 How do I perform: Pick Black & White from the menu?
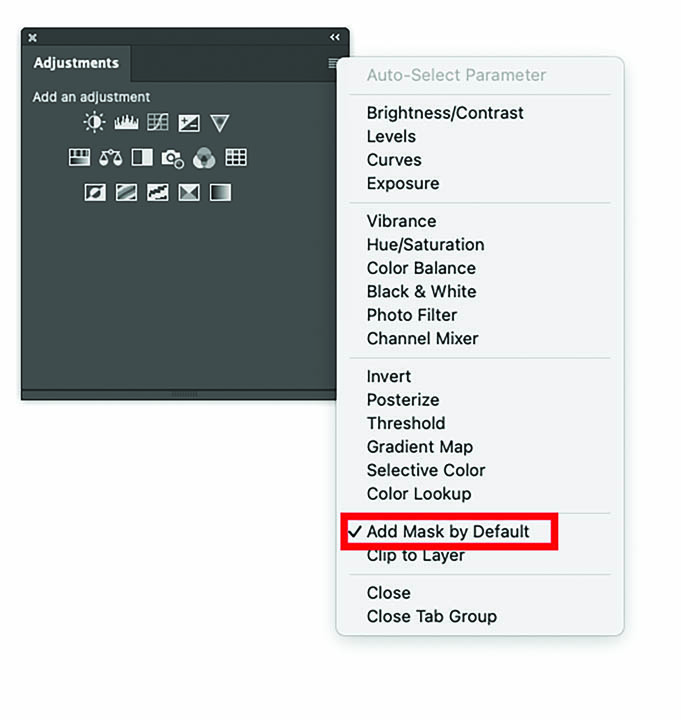tap(421, 292)
